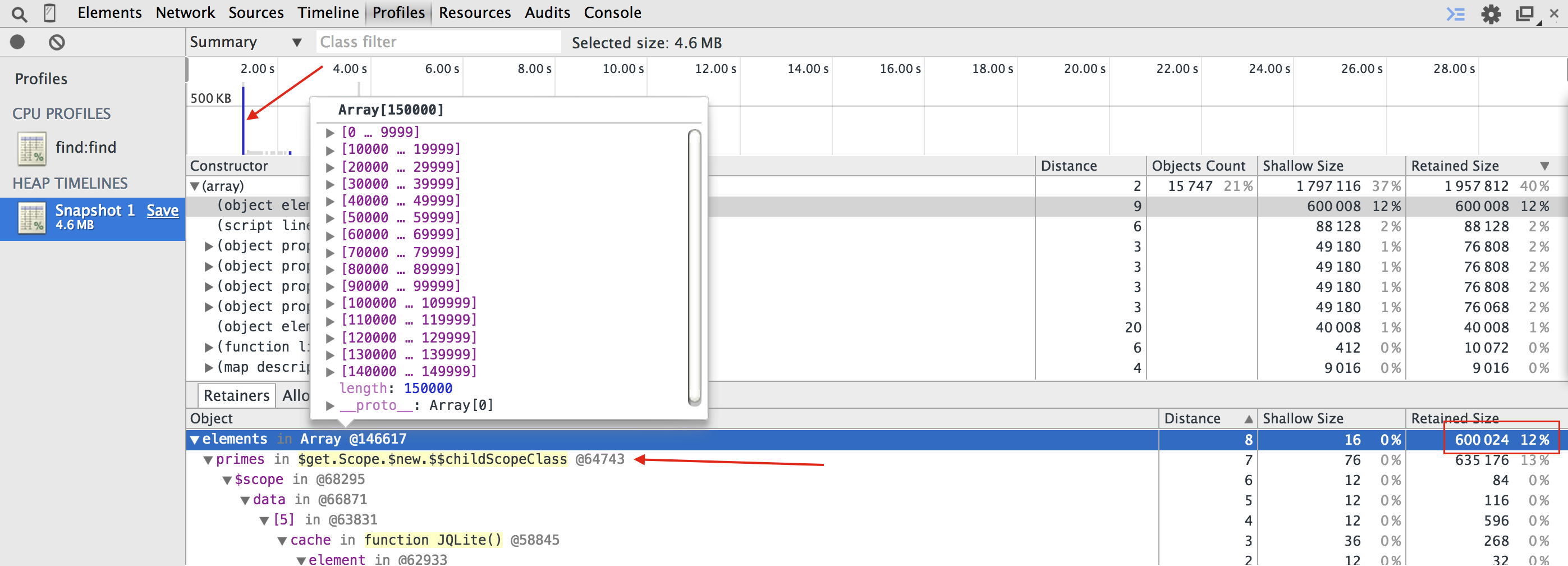Image resolution: width=1568 pixels, height=566 pixels.
Task: Collapse elements in Array @146617 row
Action: (x=195, y=440)
